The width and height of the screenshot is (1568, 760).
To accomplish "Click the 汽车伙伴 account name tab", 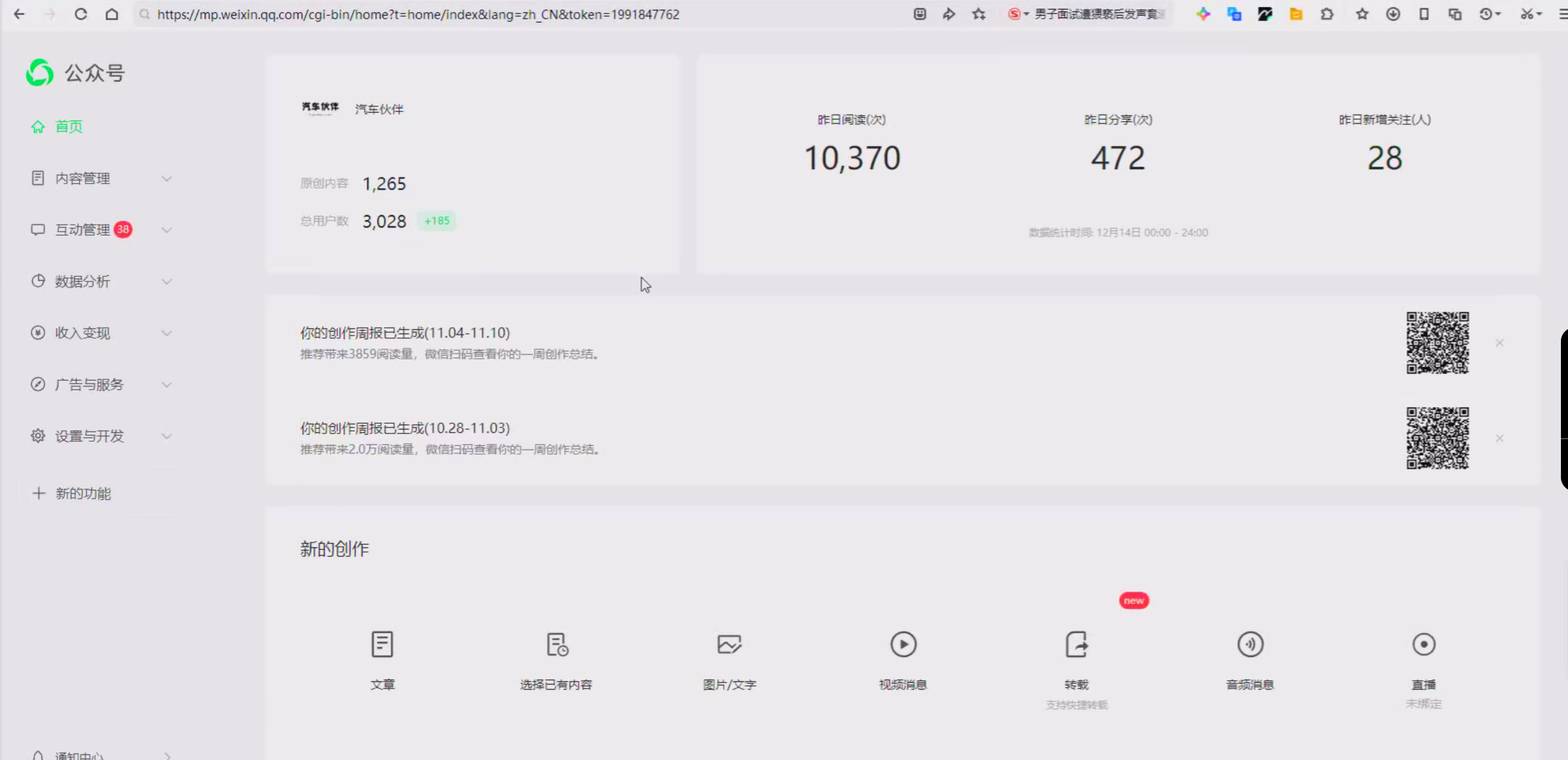I will tap(378, 108).
